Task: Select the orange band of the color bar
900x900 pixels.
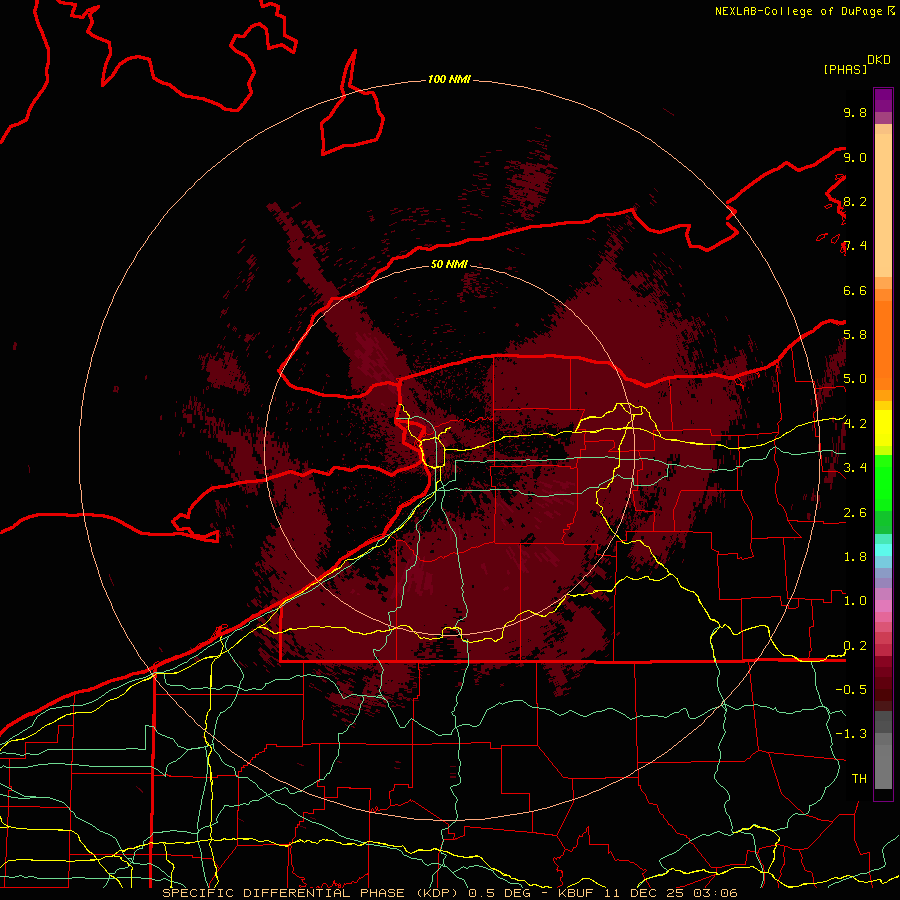Action: pyautogui.click(x=883, y=345)
